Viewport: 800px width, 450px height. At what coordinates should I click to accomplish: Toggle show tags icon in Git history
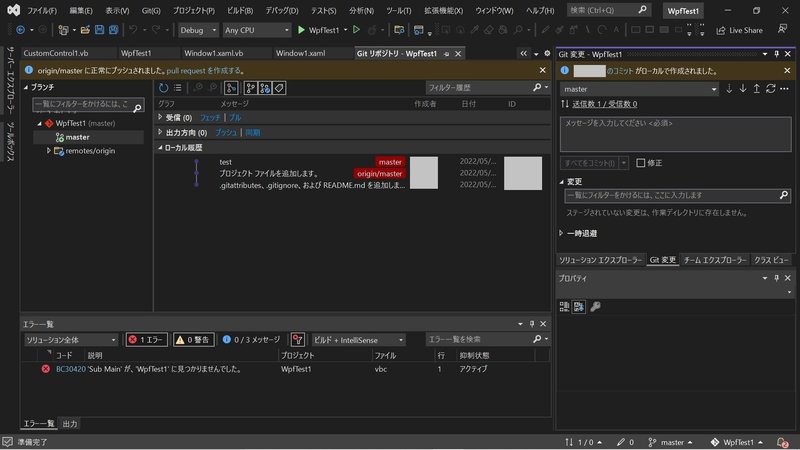[x=279, y=88]
